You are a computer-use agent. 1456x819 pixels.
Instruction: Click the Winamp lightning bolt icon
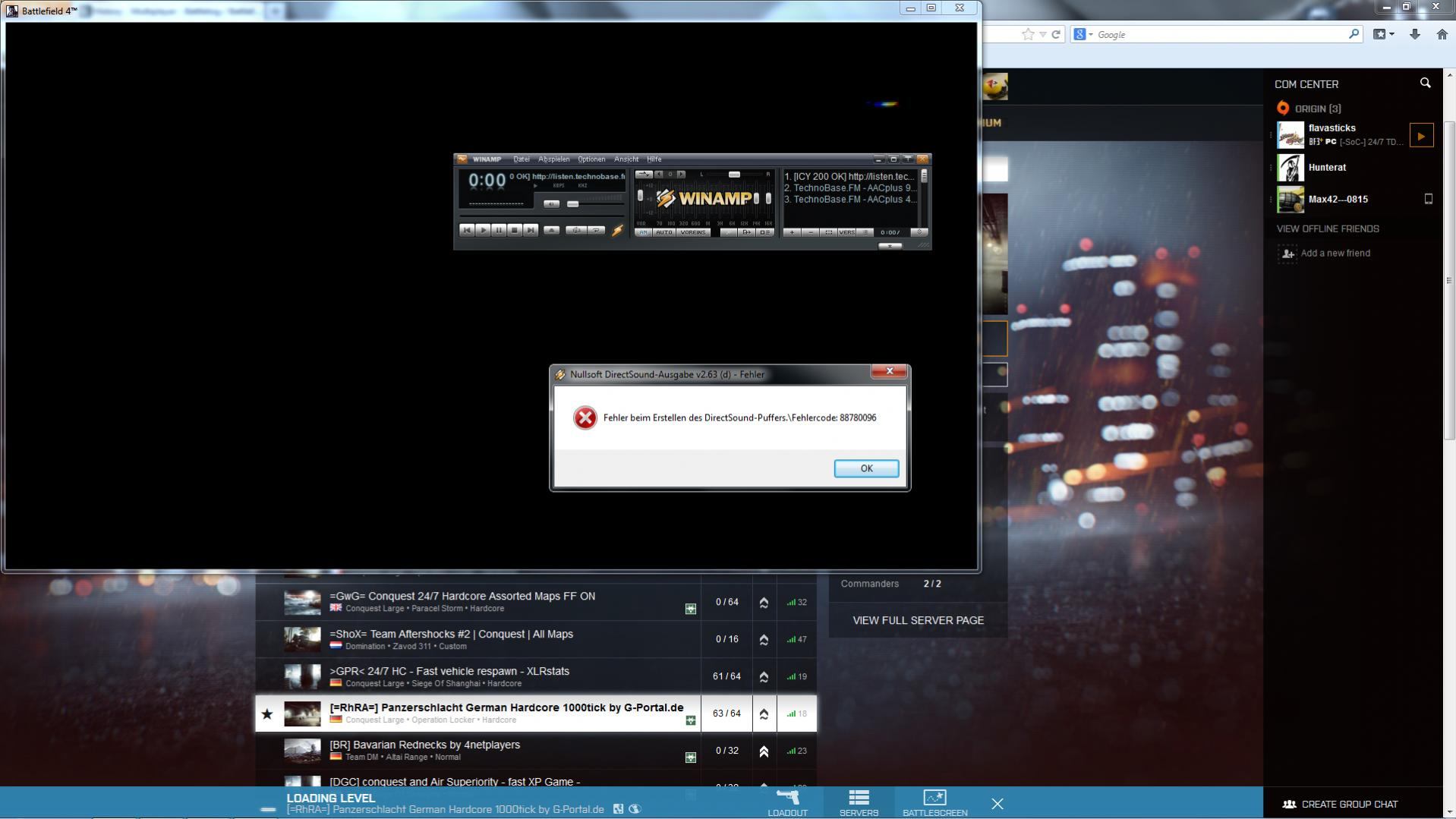tap(617, 230)
